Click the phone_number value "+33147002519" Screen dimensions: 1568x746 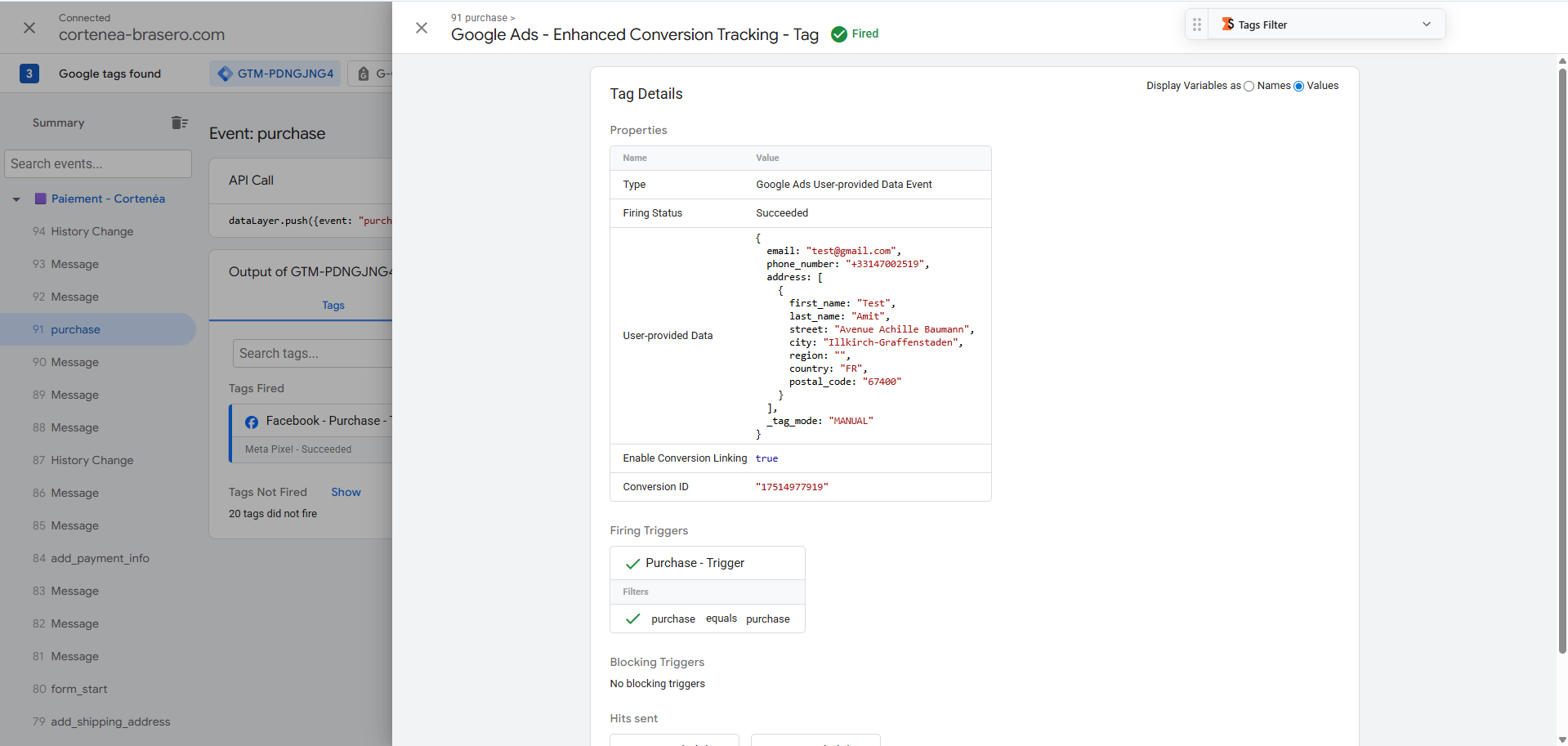pyautogui.click(x=885, y=264)
